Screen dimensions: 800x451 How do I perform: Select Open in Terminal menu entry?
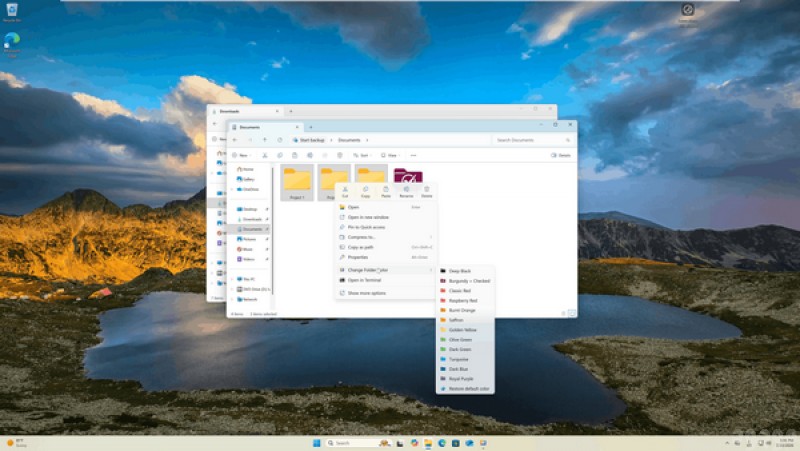(x=364, y=280)
